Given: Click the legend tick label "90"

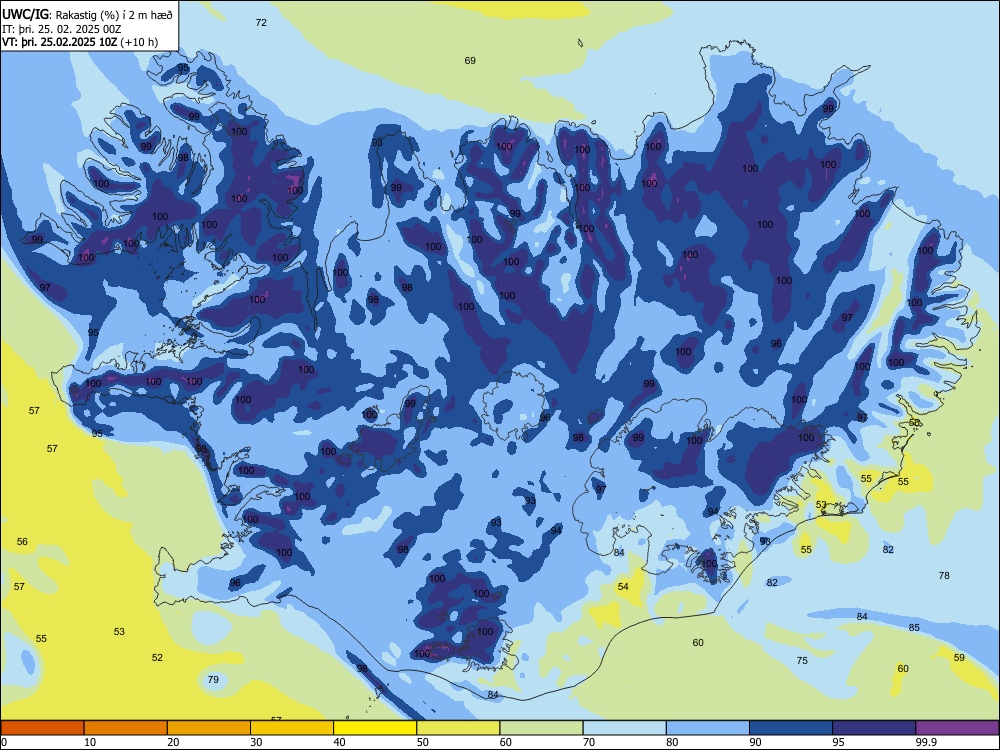Looking at the screenshot, I should tap(755, 742).
